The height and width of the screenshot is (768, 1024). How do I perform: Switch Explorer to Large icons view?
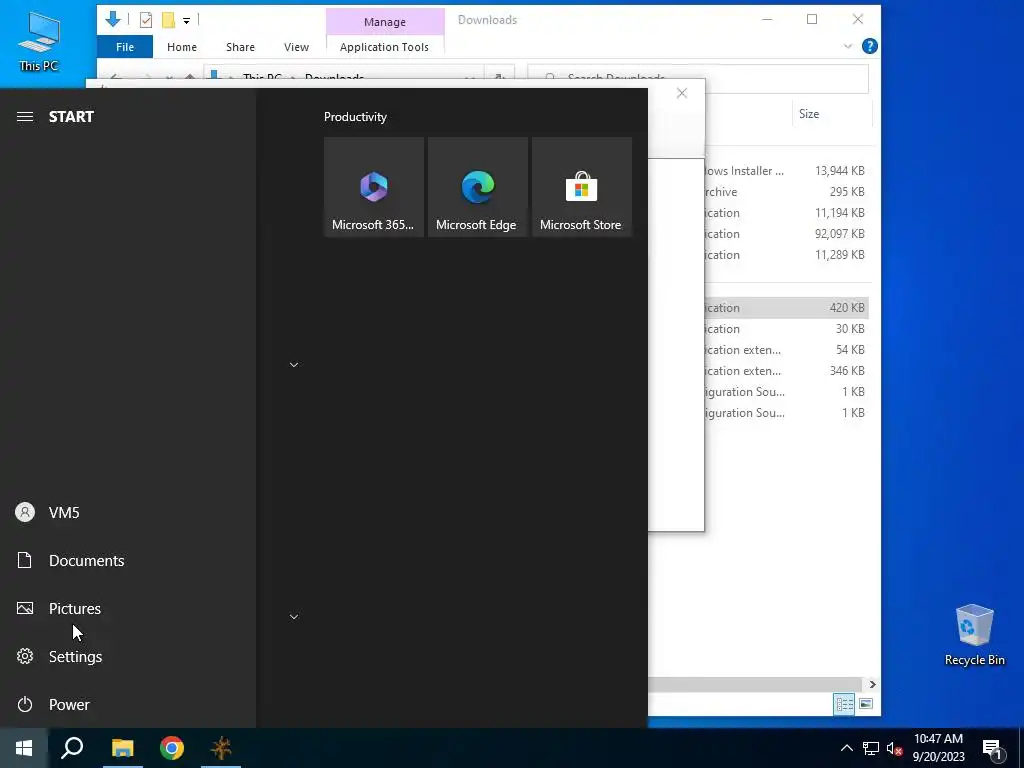866,704
